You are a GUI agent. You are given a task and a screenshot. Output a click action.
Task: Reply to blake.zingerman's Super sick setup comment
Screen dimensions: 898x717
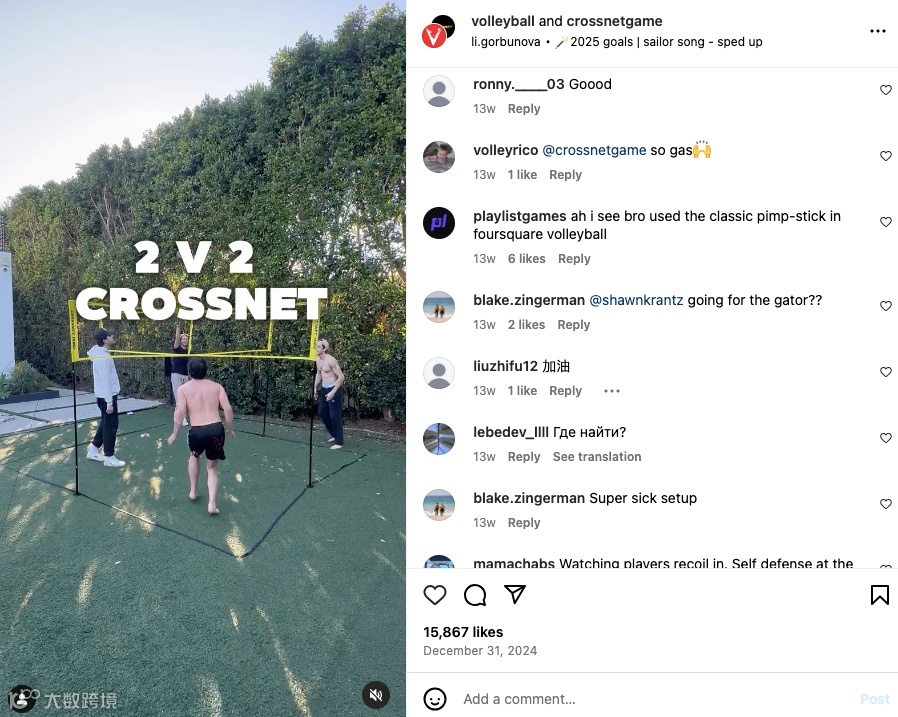point(524,523)
